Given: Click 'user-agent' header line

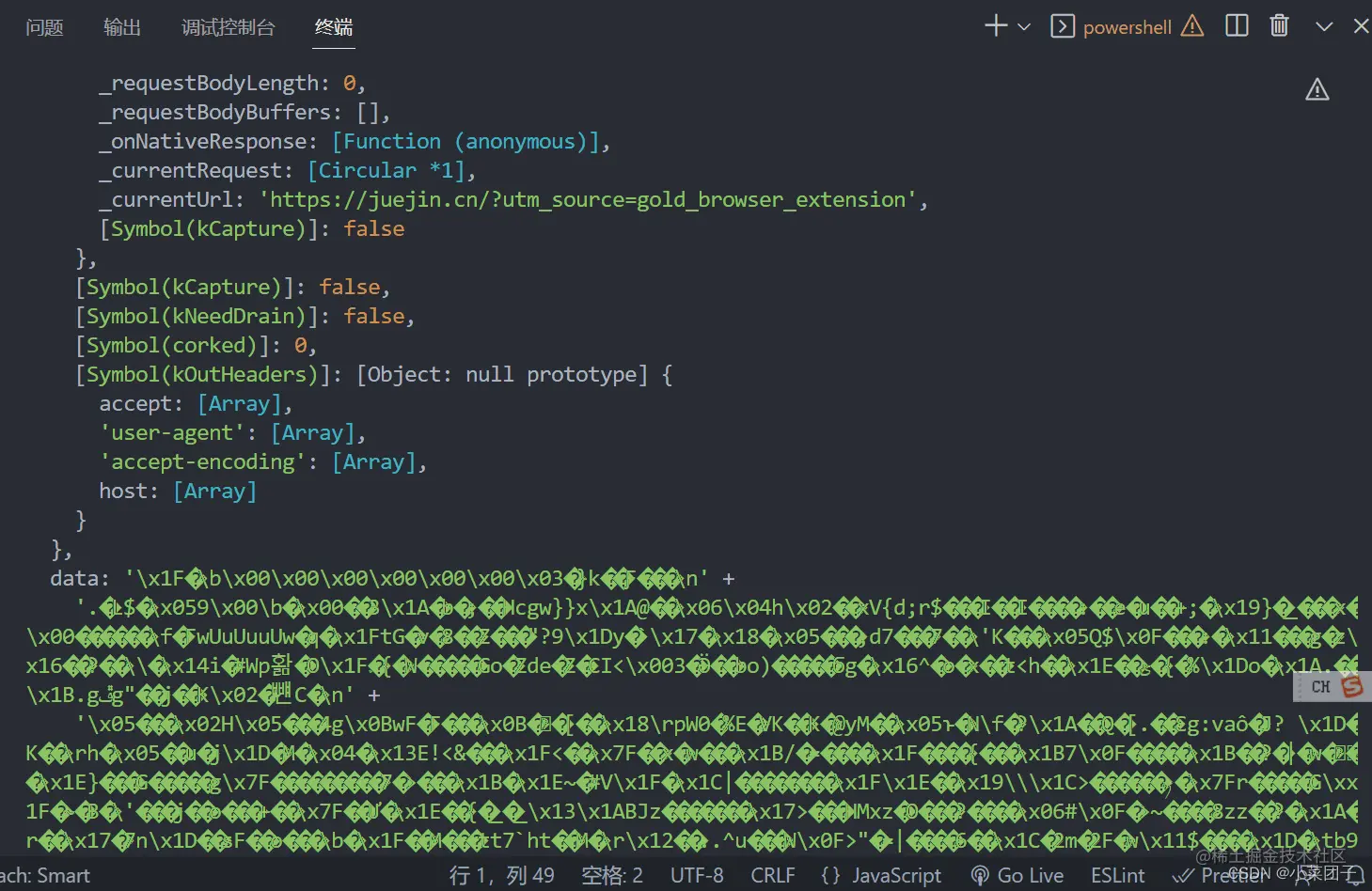Looking at the screenshot, I should pyautogui.click(x=232, y=432).
